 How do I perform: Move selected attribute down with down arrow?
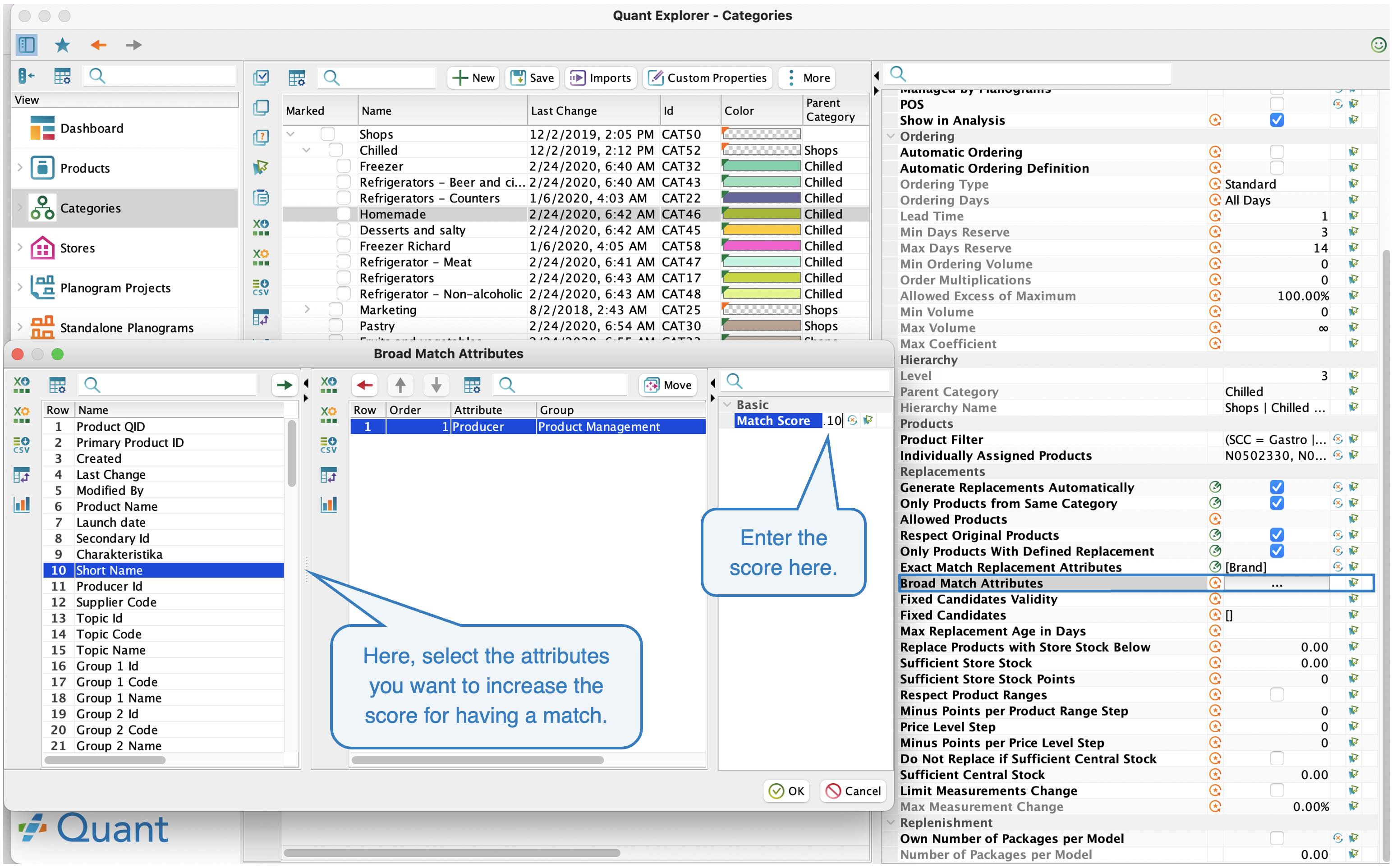click(436, 385)
